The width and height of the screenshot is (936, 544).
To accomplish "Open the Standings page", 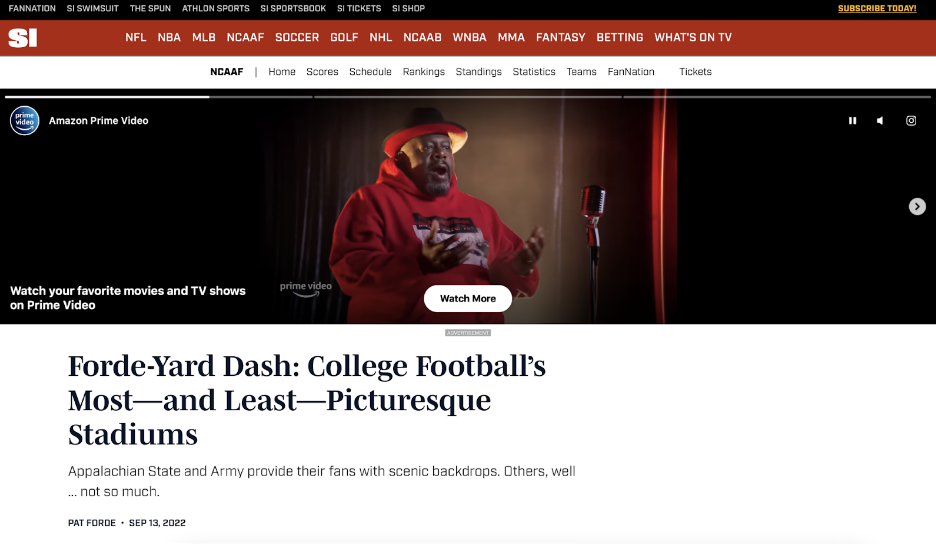I will pos(479,72).
